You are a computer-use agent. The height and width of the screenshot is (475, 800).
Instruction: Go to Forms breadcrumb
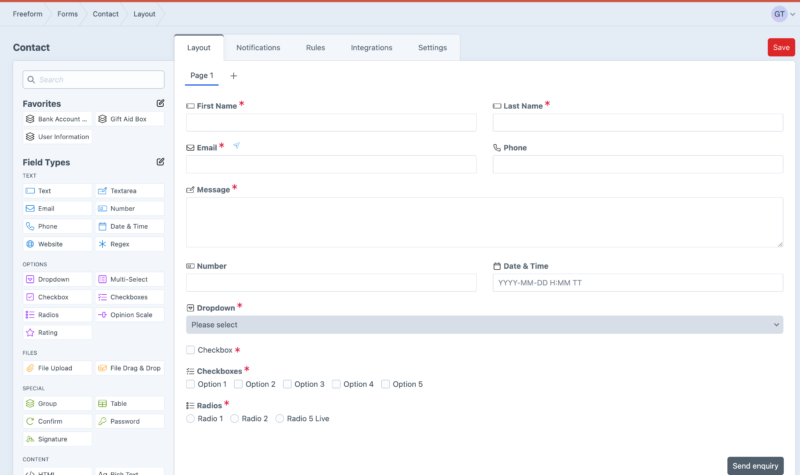tap(67, 14)
